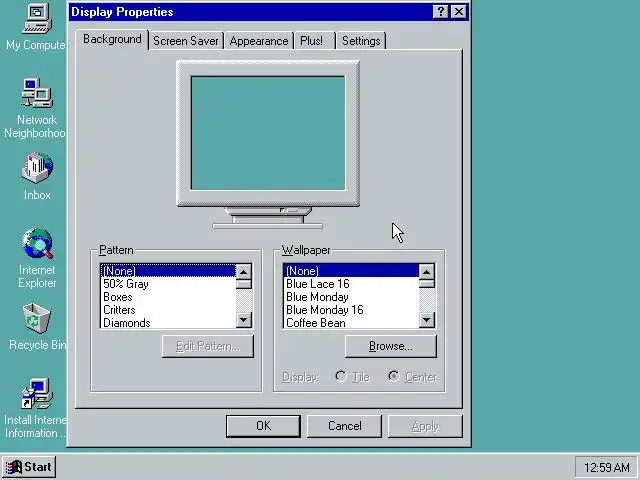640x480 pixels.
Task: Open the Start menu
Action: [x=29, y=467]
